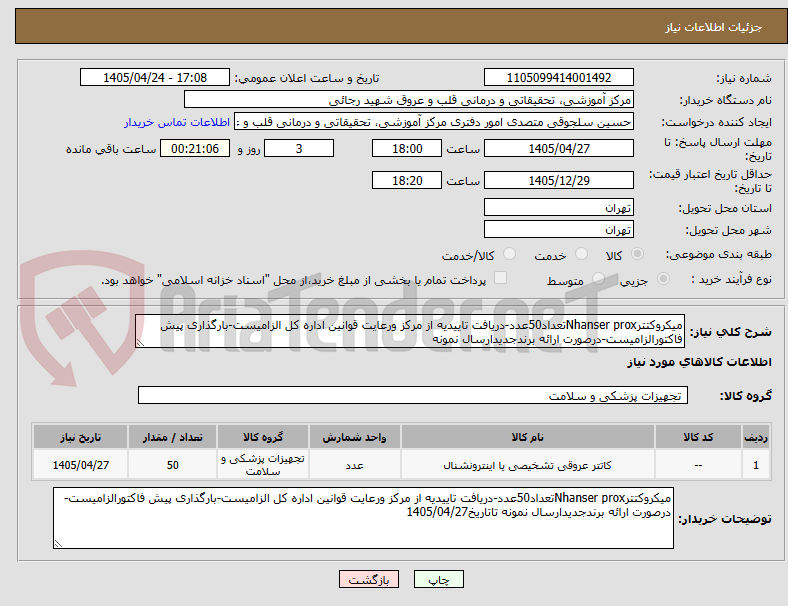Click the 18:20 validity time field

407,180
